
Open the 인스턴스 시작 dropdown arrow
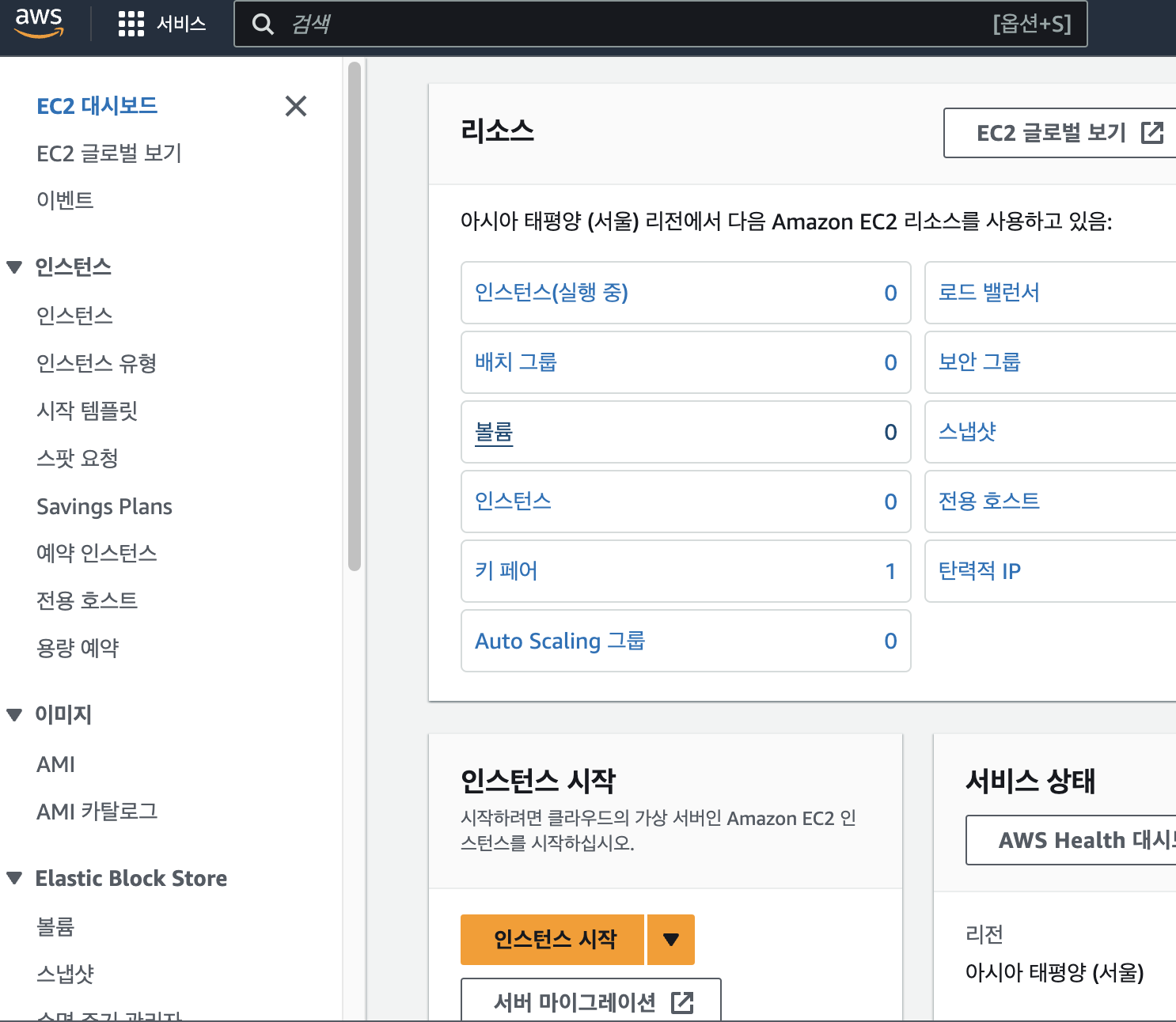point(671,940)
